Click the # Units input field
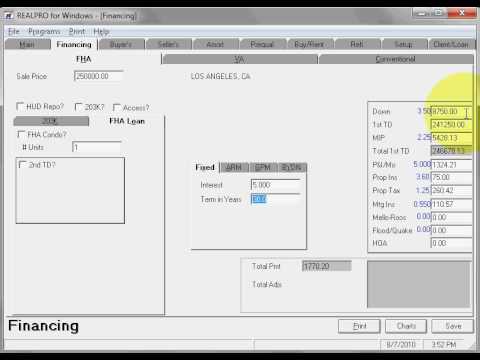Screen dimensions: 480x360 pos(97,147)
